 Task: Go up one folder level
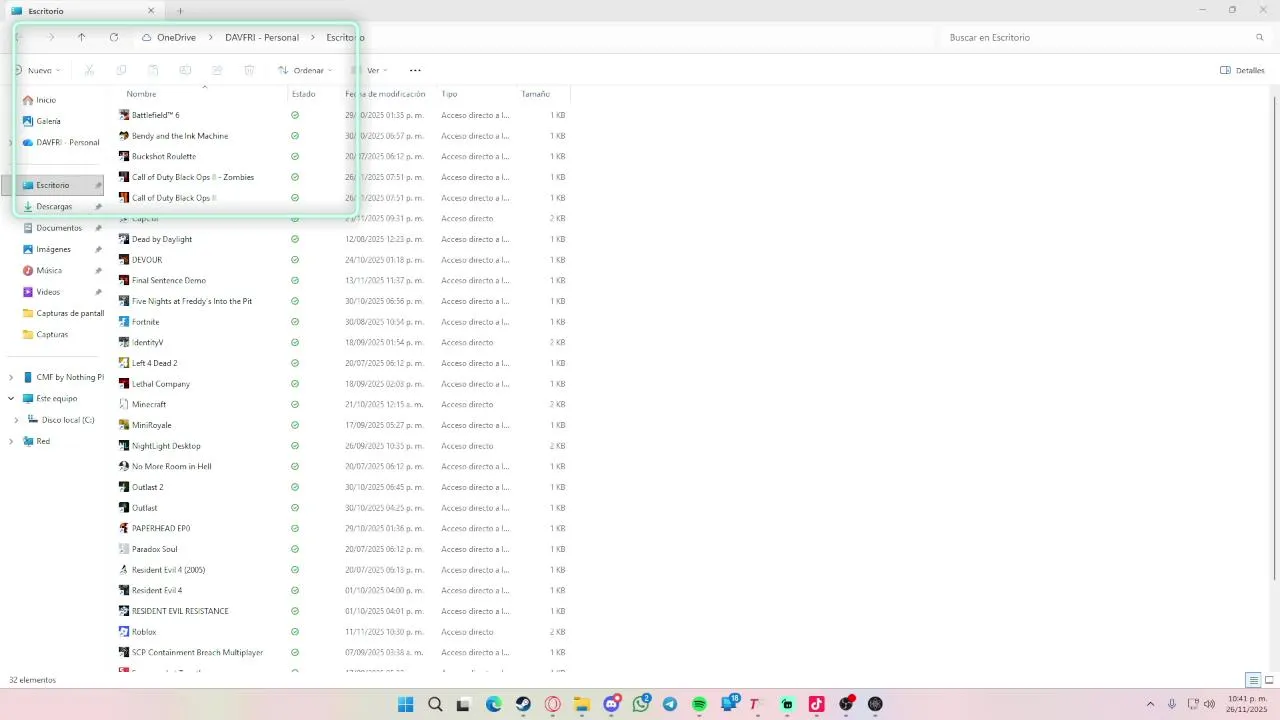[x=82, y=37]
